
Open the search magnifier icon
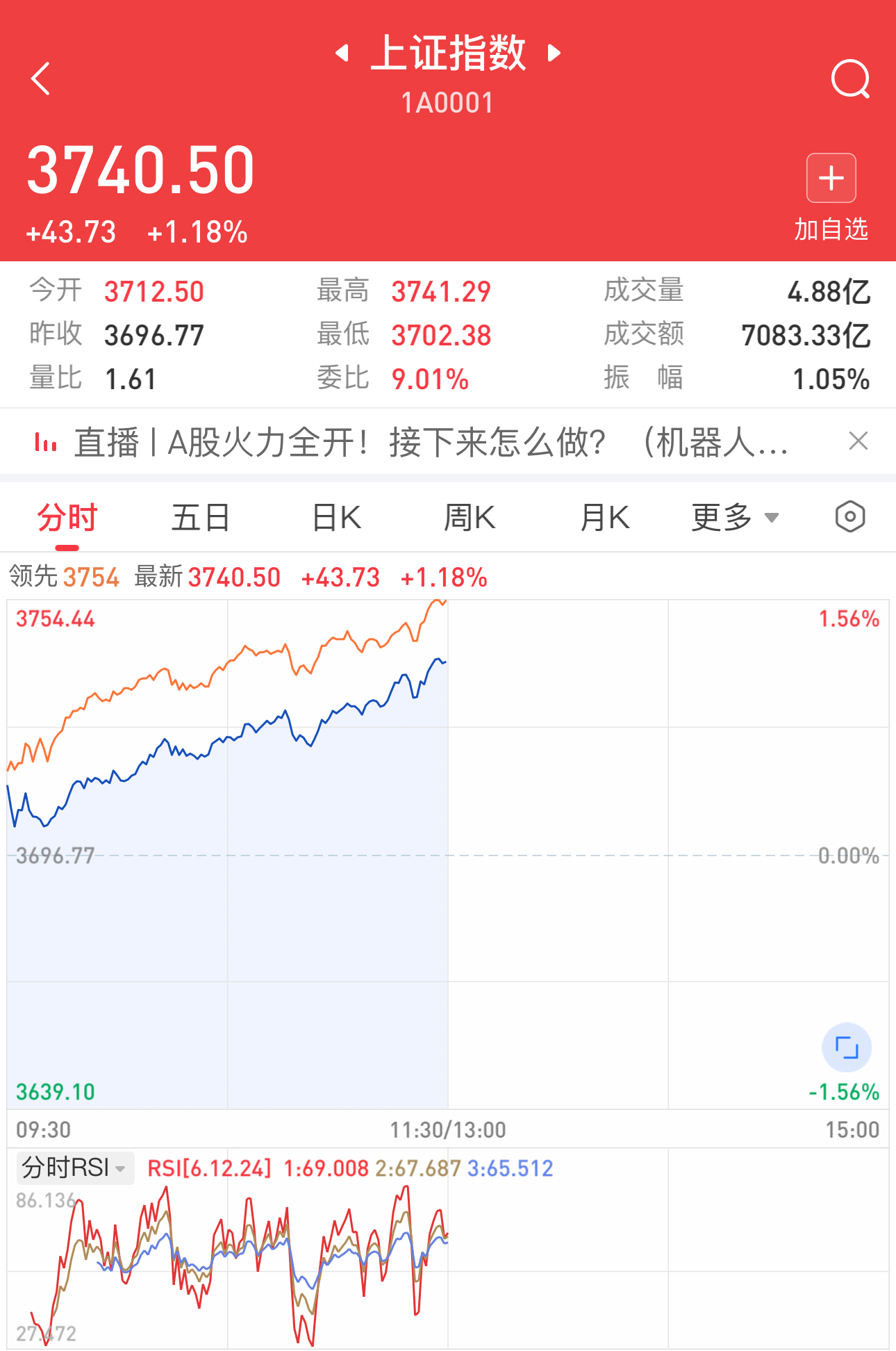pos(850,79)
